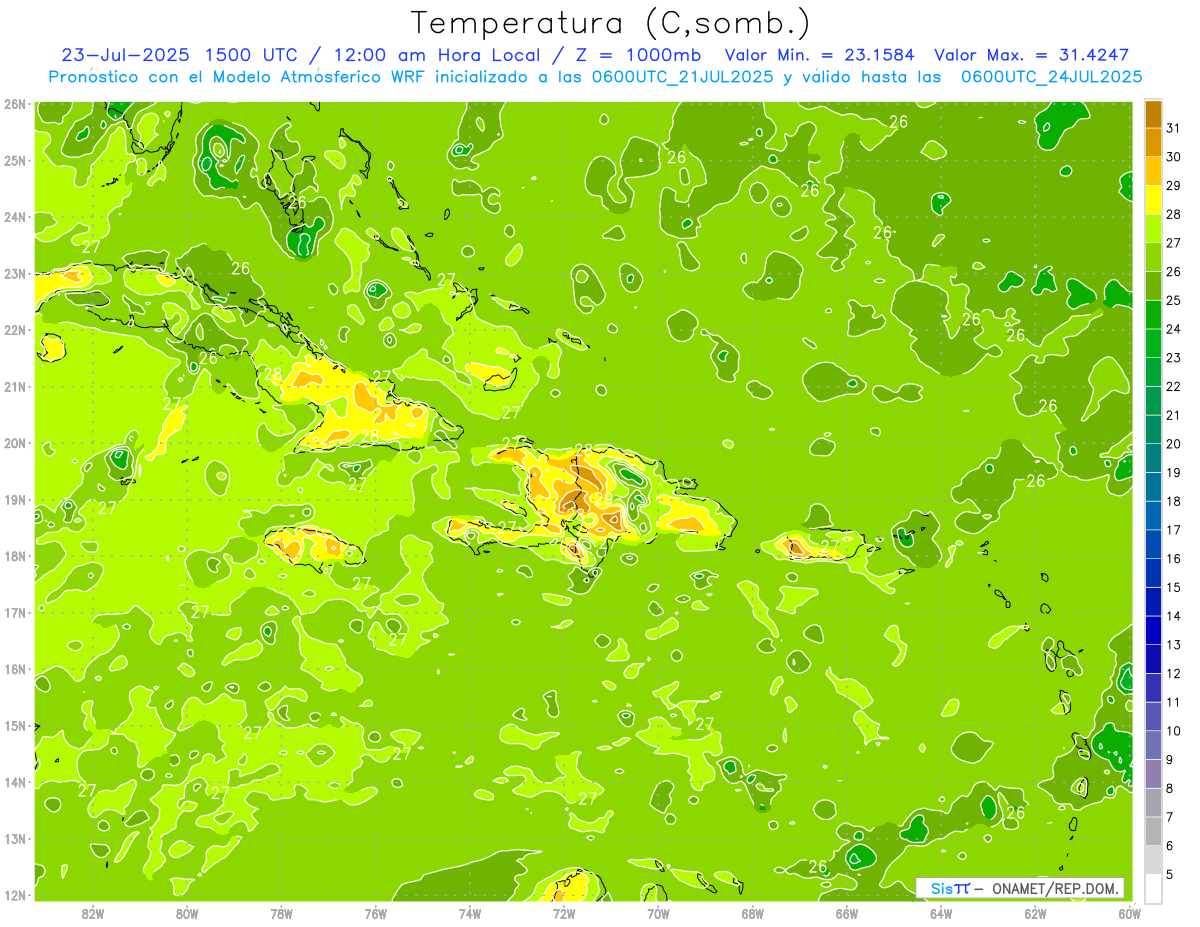Image resolution: width=1200 pixels, height=927 pixels.
Task: Click the '24N' latitude axis label
Action: tap(14, 217)
